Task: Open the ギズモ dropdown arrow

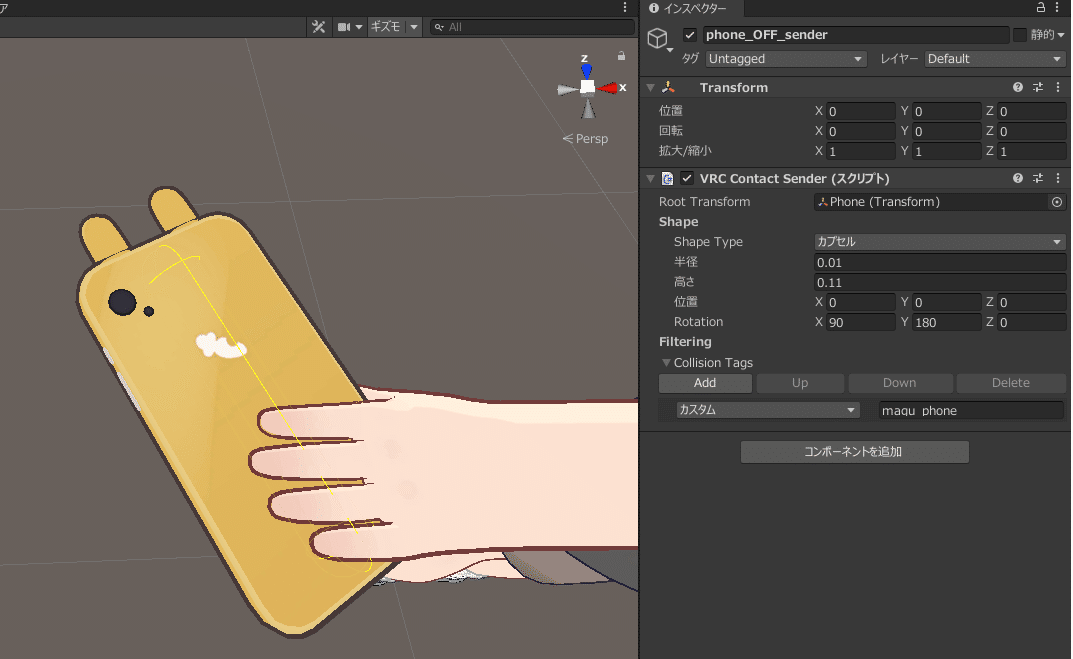Action: [x=413, y=27]
